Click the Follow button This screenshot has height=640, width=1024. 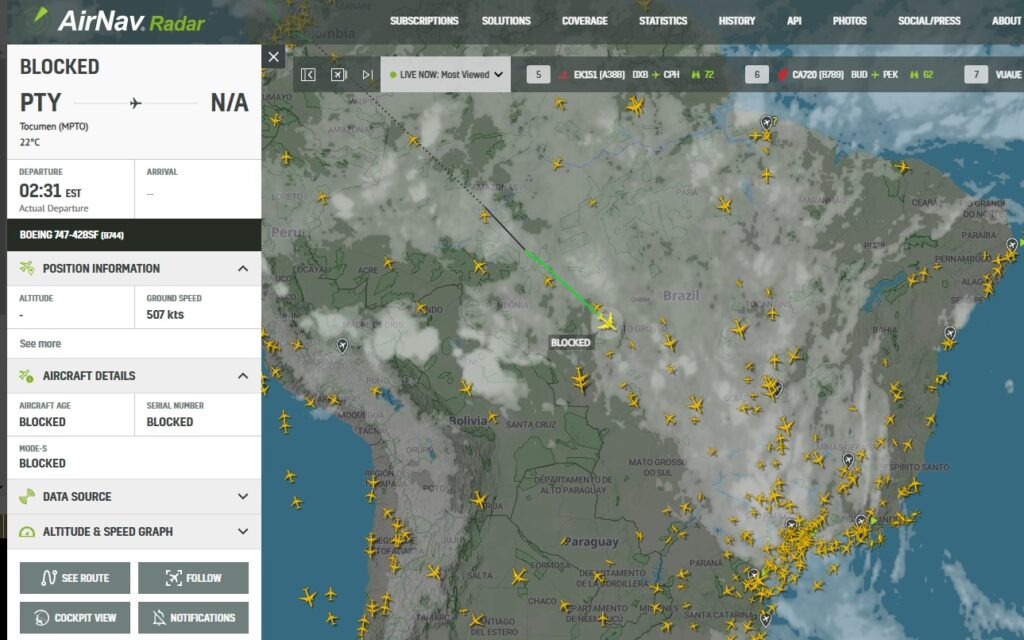coord(193,578)
